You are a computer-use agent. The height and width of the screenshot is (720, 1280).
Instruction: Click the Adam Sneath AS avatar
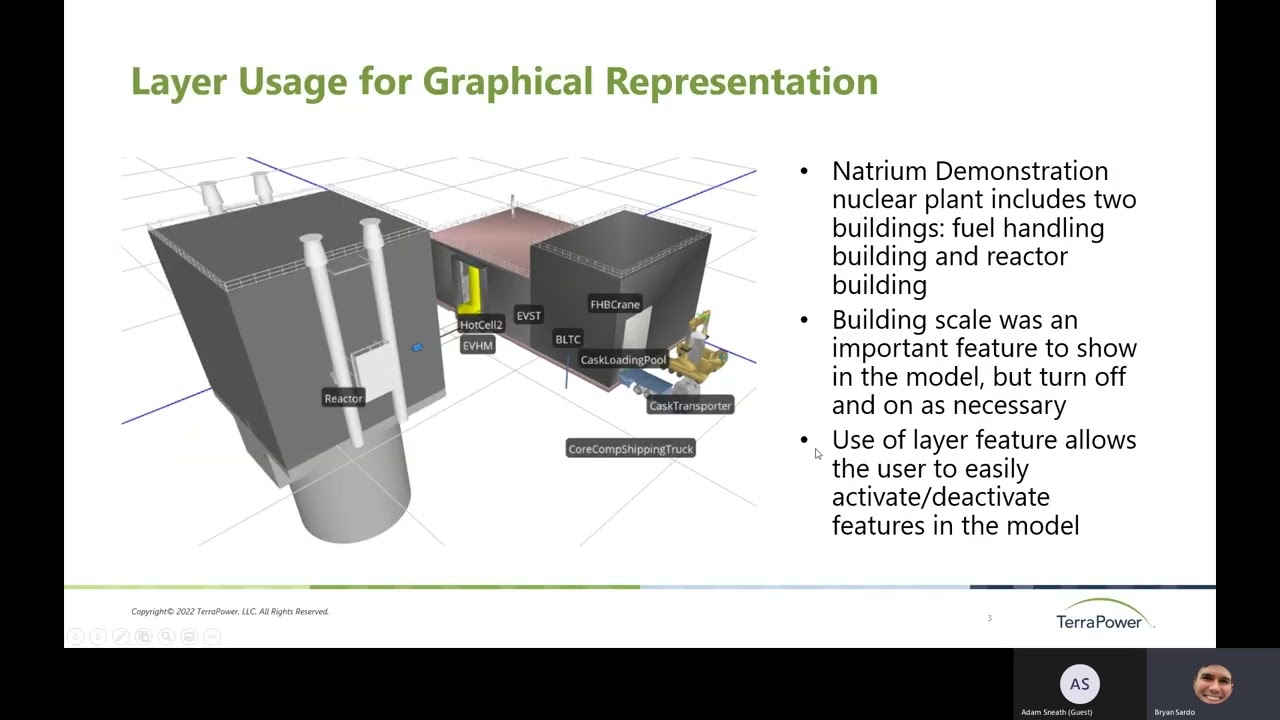pos(1079,684)
